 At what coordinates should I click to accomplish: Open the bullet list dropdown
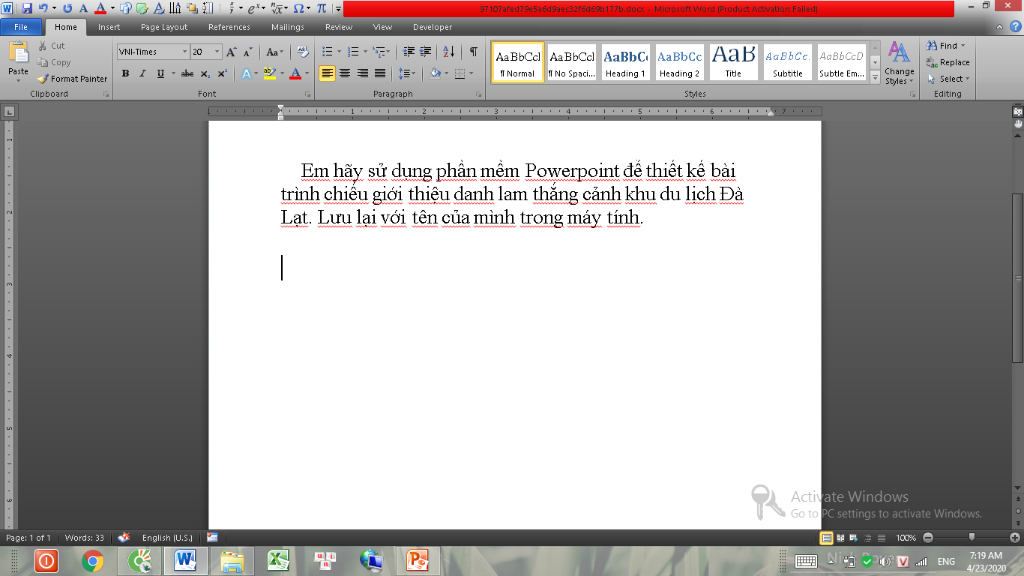[339, 52]
